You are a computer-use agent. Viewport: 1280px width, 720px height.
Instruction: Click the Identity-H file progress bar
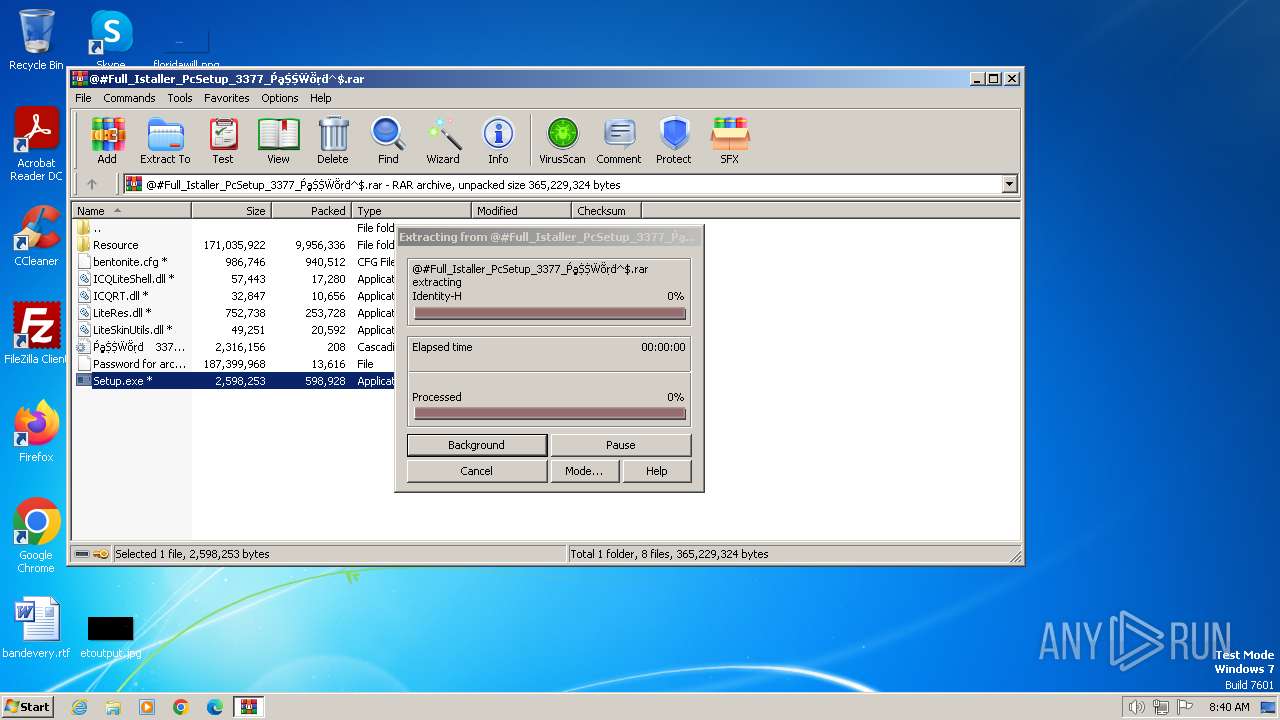click(550, 313)
